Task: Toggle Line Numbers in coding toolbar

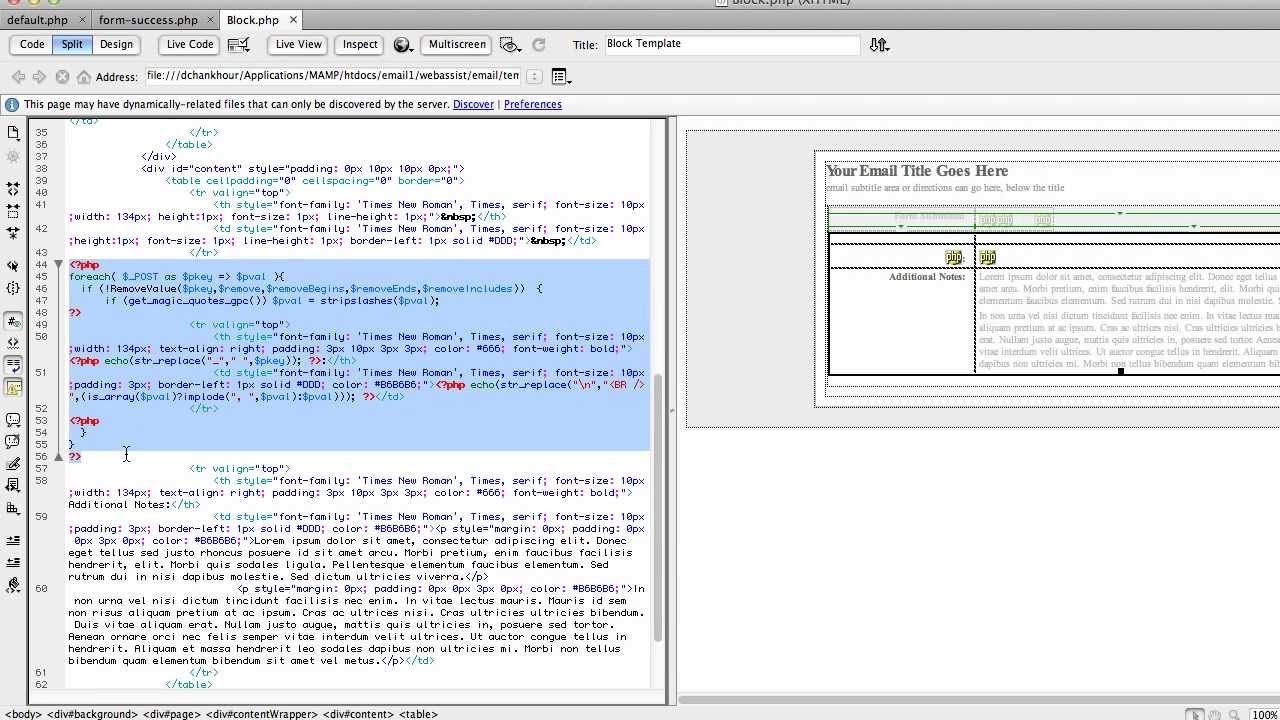Action: 13,321
